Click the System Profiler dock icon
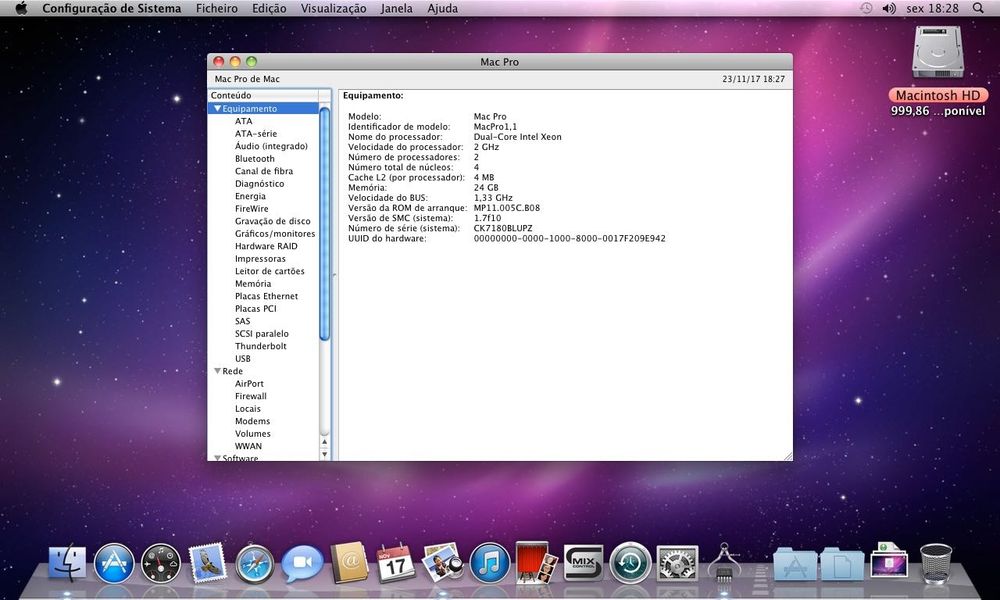This screenshot has height=600, width=1000. [724, 562]
